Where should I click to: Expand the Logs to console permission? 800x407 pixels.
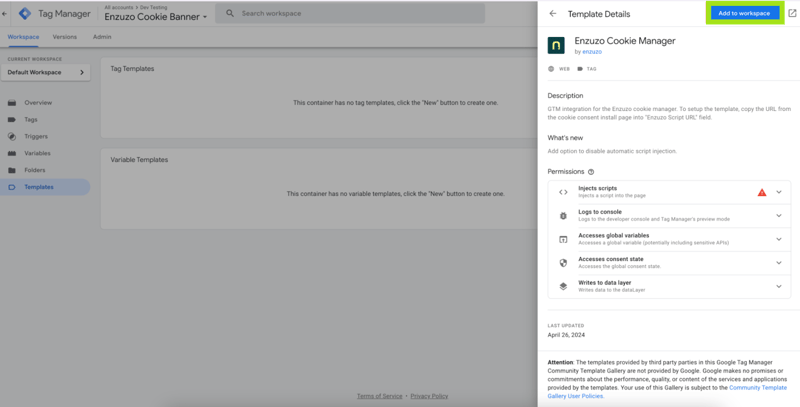(x=779, y=215)
